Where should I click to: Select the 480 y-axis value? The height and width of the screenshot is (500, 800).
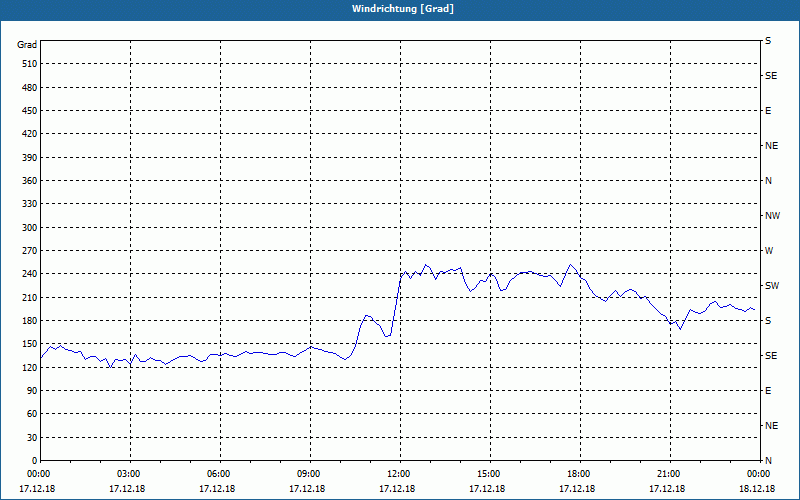point(30,87)
